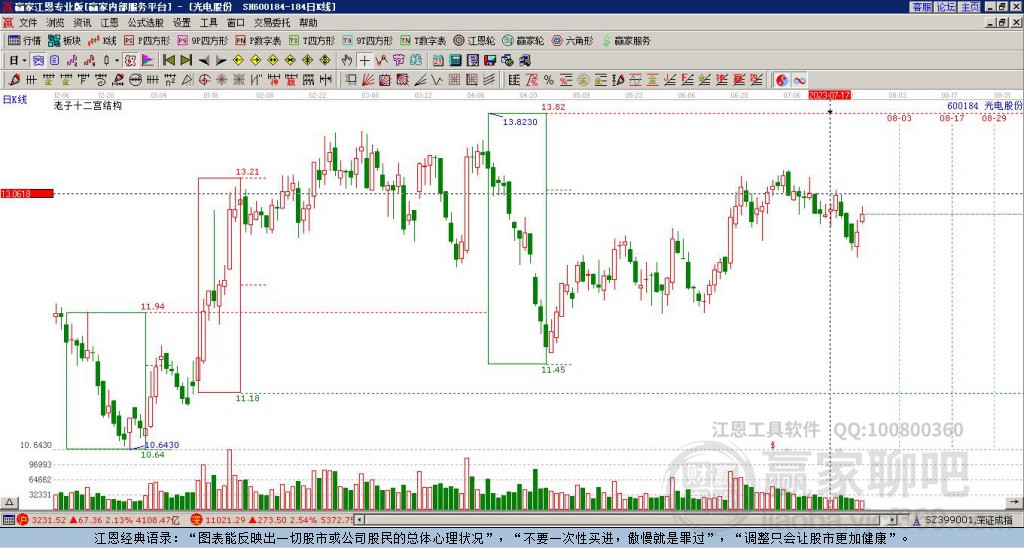Open the 窗口 menu
This screenshot has height=548, width=1024.
[x=236, y=23]
